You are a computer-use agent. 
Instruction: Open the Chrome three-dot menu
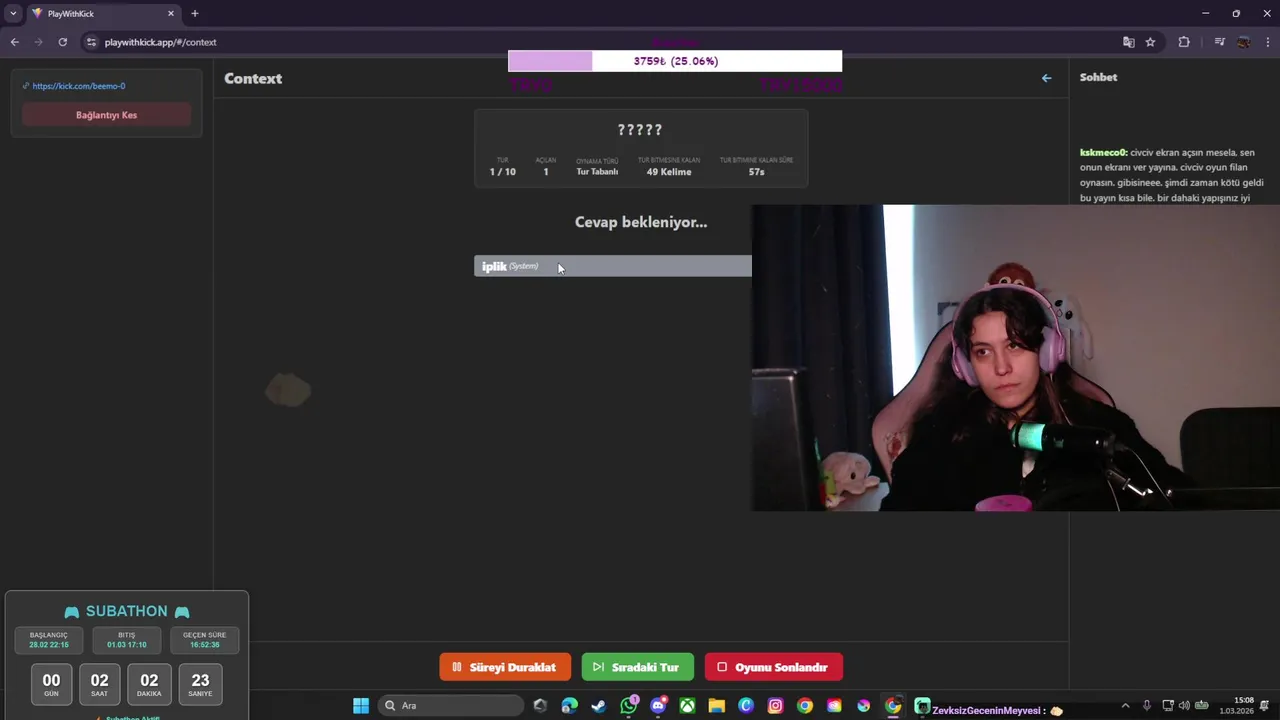coord(1268,42)
